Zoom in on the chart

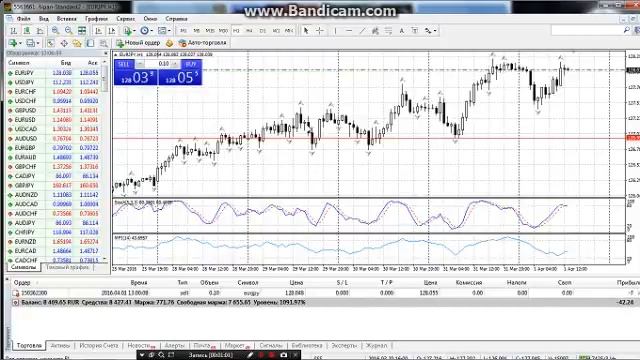click(55, 31)
